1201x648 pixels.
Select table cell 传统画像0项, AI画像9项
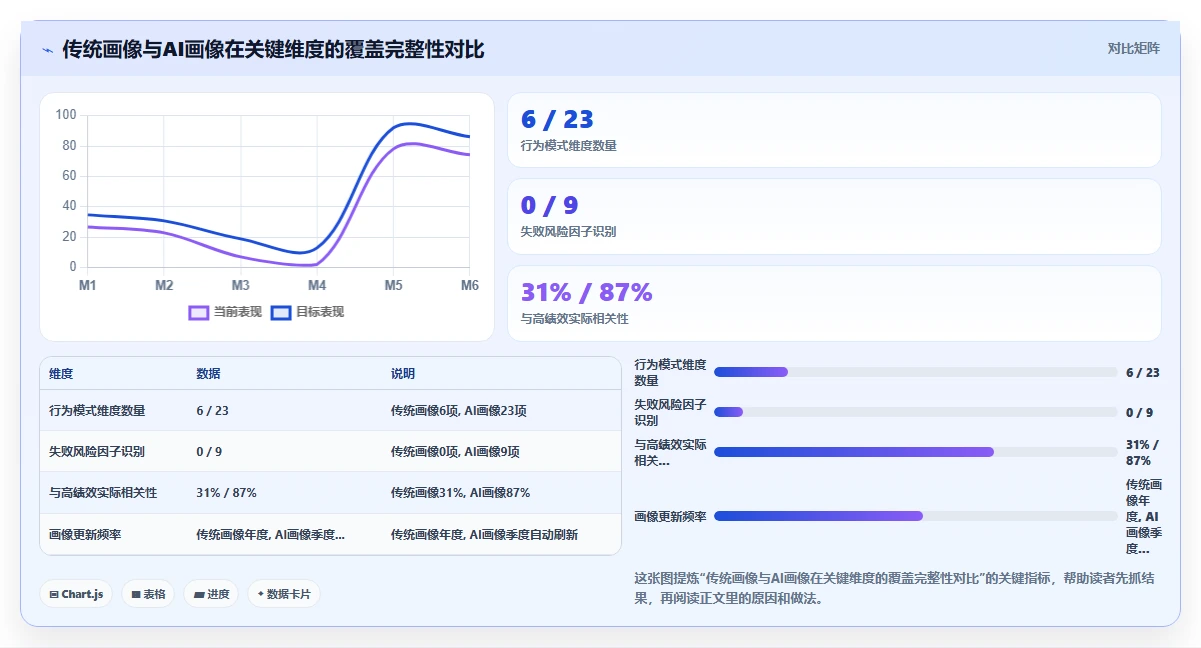click(455, 452)
